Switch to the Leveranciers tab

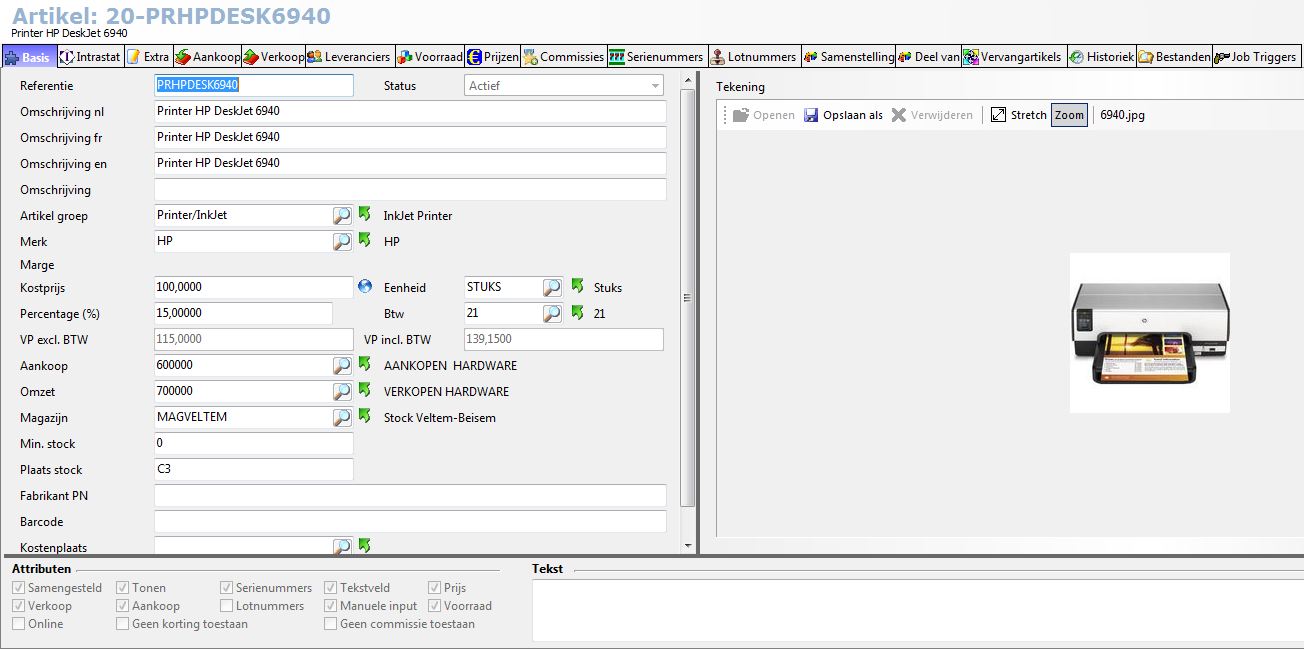[349, 57]
